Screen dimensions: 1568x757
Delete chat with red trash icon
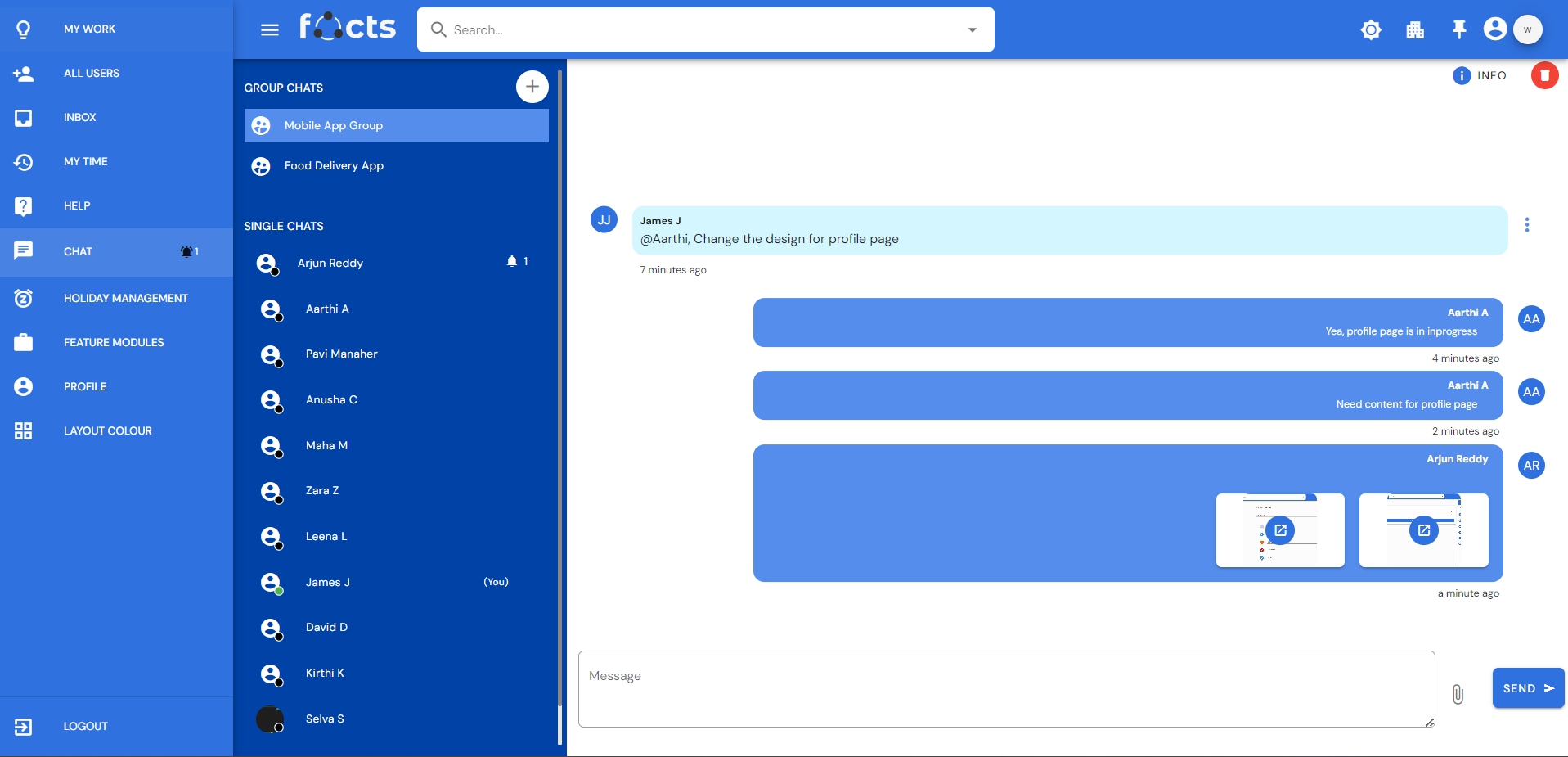(1544, 75)
